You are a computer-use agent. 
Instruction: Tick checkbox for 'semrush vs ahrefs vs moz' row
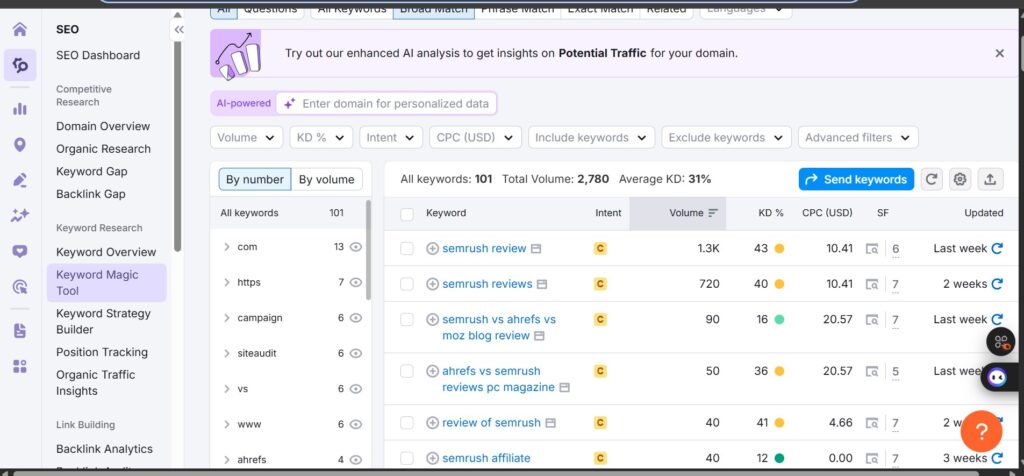coord(407,319)
